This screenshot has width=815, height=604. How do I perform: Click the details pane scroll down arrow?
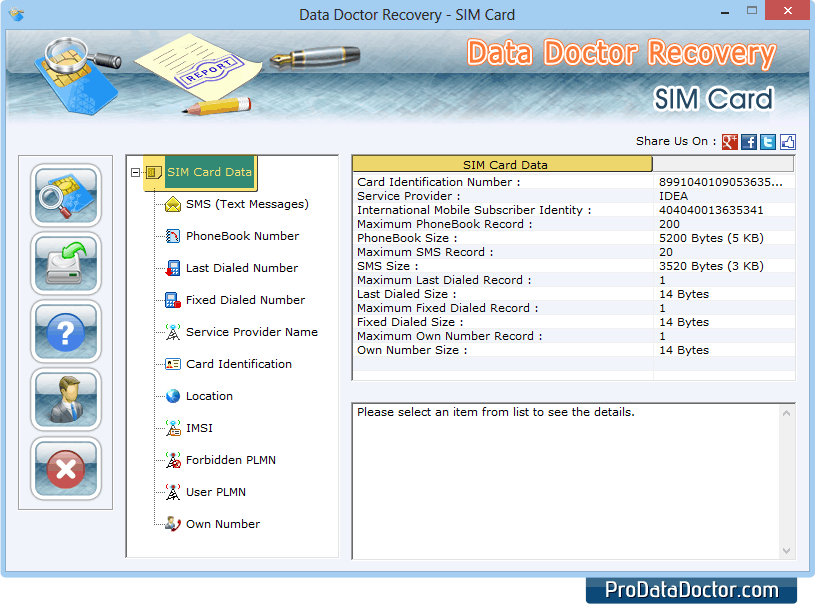[x=786, y=551]
